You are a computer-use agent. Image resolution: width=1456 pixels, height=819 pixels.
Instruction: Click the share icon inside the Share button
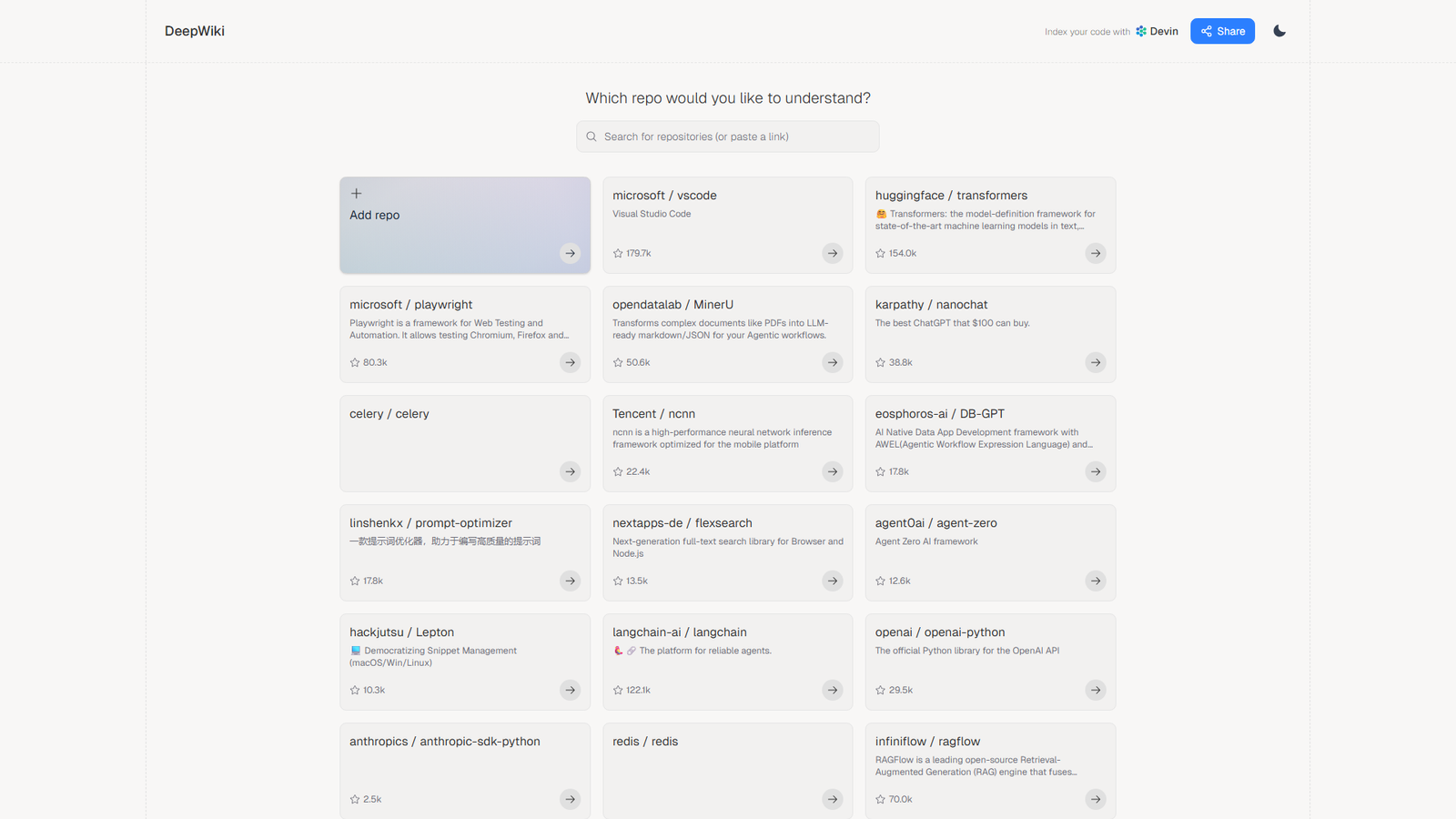(1205, 30)
